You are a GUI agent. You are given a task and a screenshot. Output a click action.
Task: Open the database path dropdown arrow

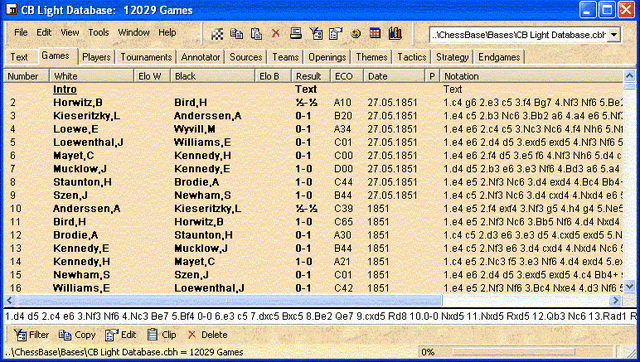(614, 35)
